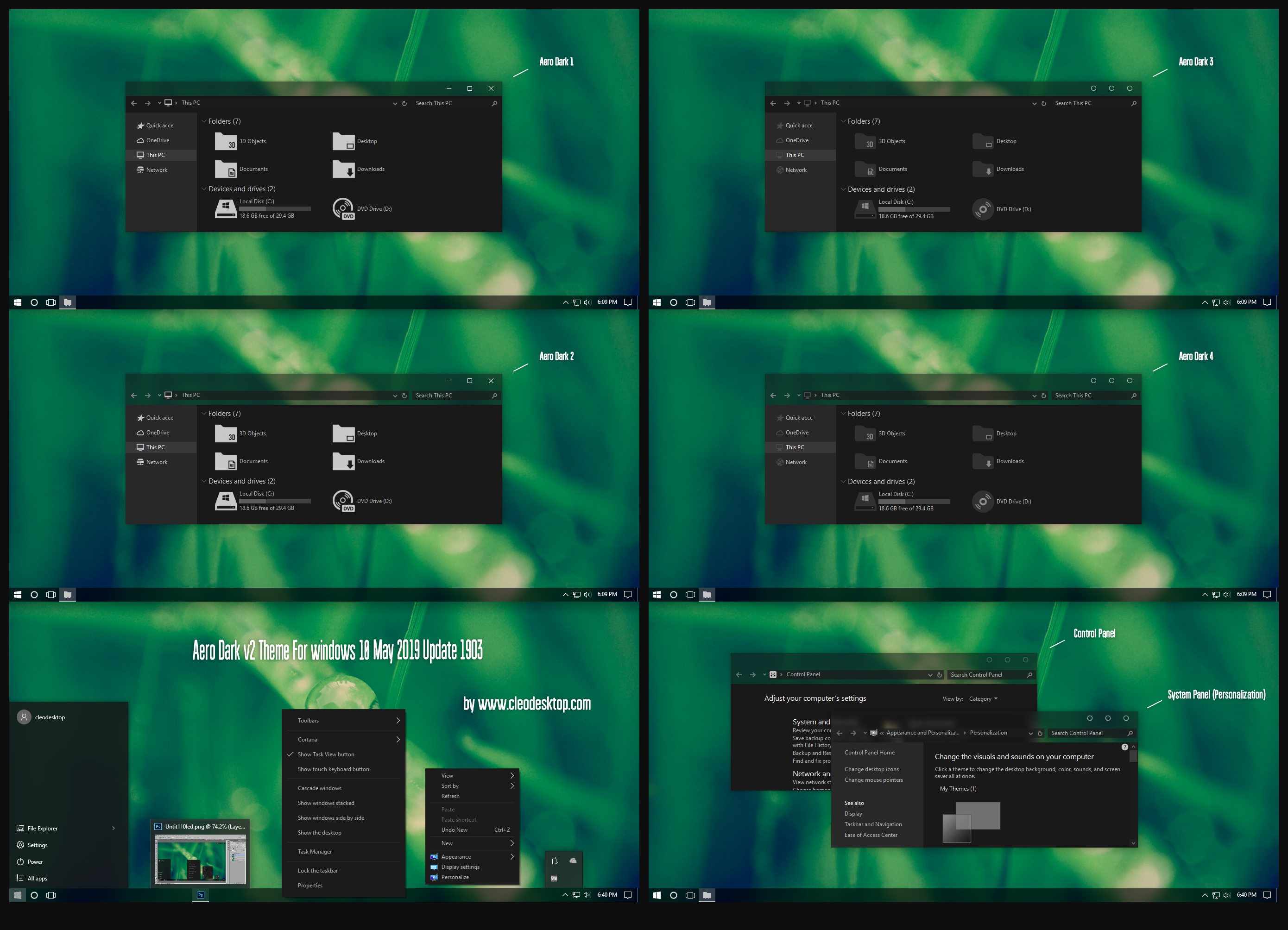This screenshot has width=1288, height=930.
Task: Click the OneDrive cloud tray icon
Action: [573, 861]
